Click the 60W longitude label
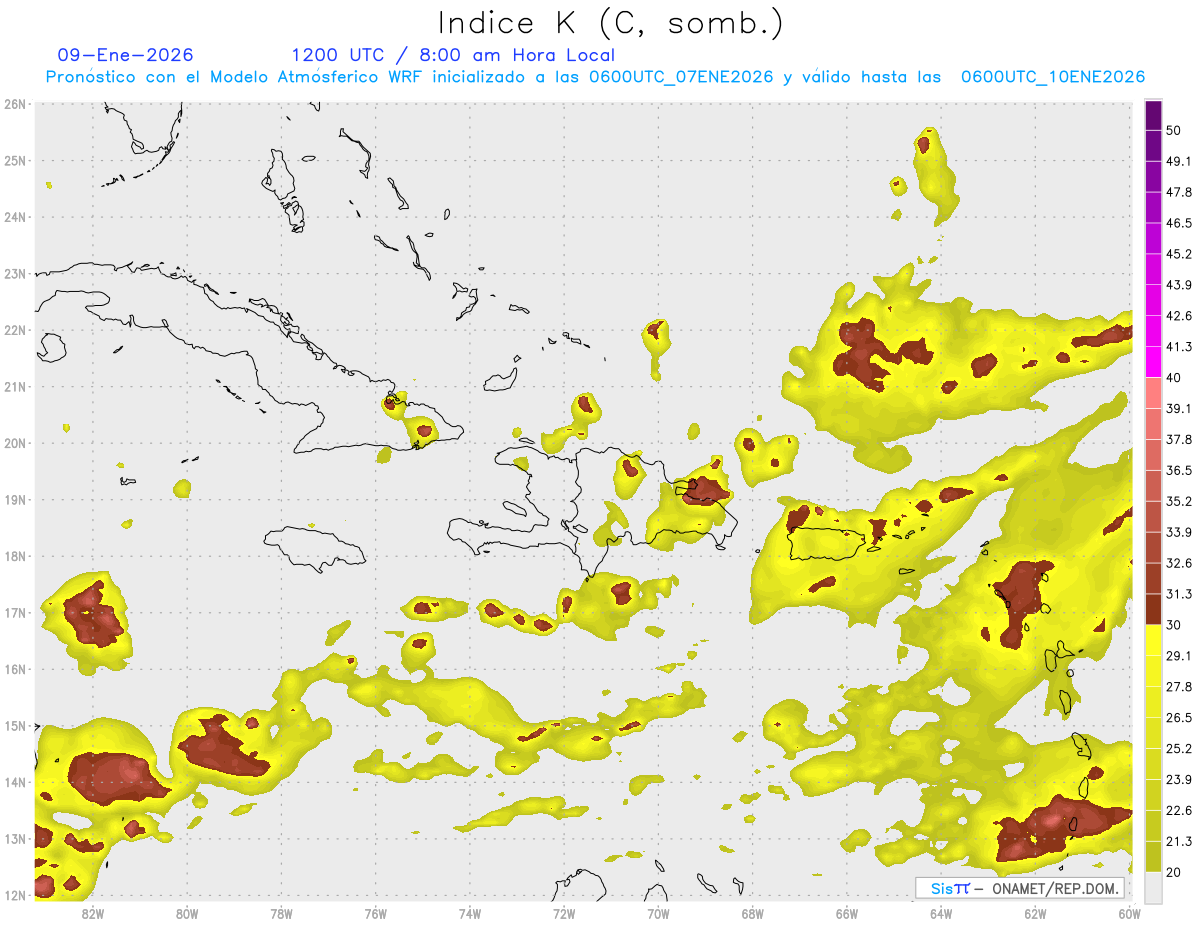Screen dimensions: 1200x927 pyautogui.click(x=1129, y=913)
